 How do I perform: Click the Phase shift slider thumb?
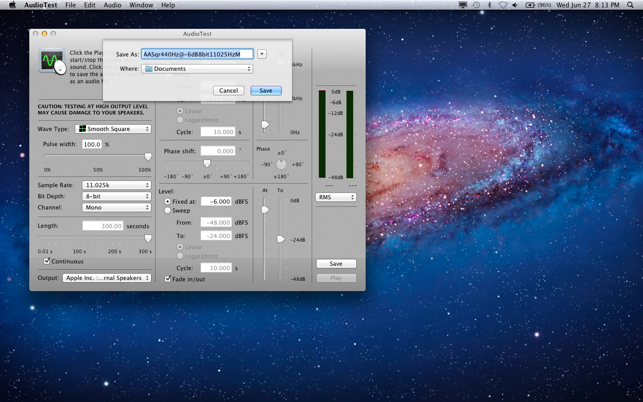pyautogui.click(x=207, y=164)
